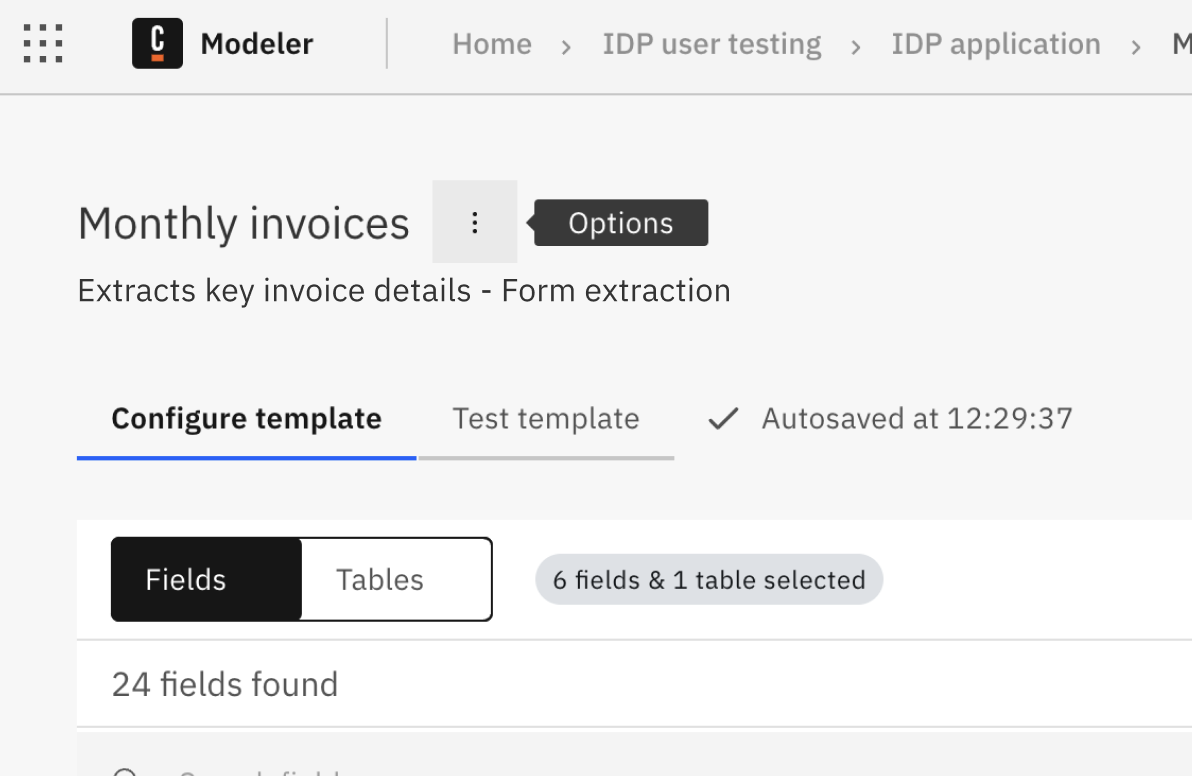Click the Modeler app name
This screenshot has height=776, width=1192.
pyautogui.click(x=256, y=44)
